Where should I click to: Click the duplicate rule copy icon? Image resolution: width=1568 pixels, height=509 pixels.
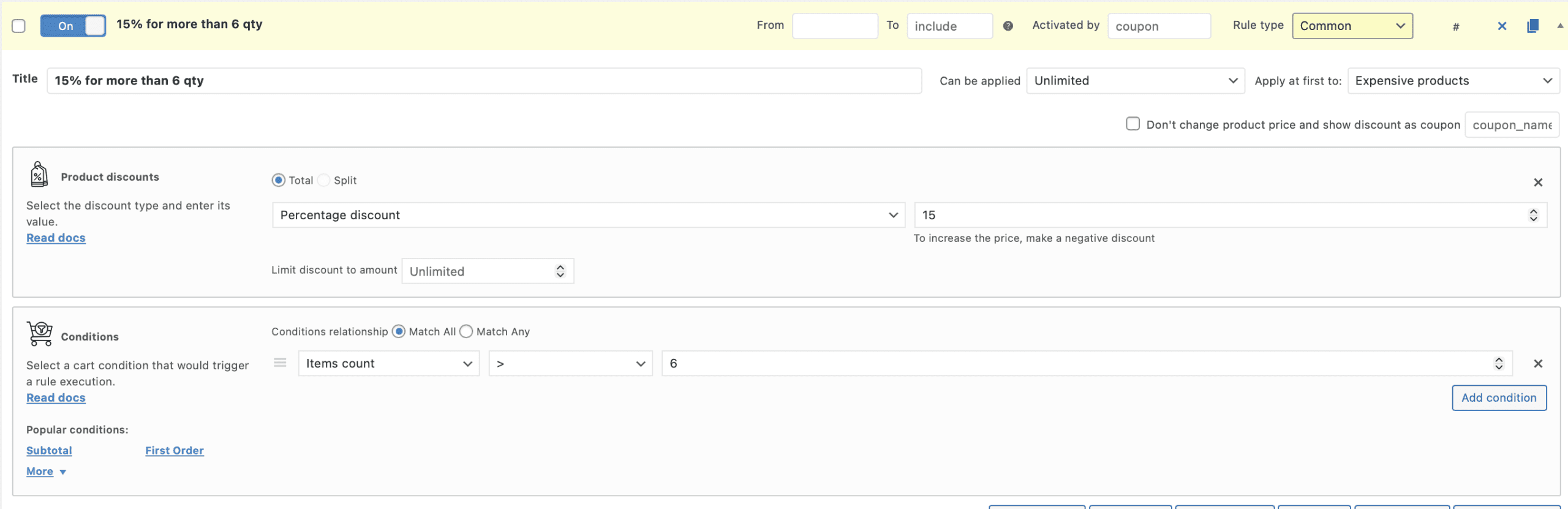coord(1532,26)
